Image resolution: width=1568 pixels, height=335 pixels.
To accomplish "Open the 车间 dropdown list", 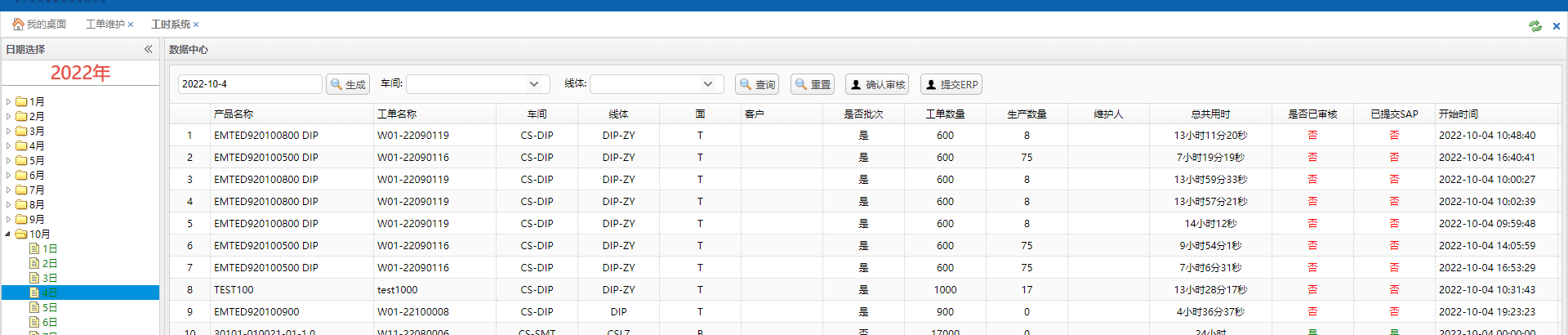I will pyautogui.click(x=533, y=84).
